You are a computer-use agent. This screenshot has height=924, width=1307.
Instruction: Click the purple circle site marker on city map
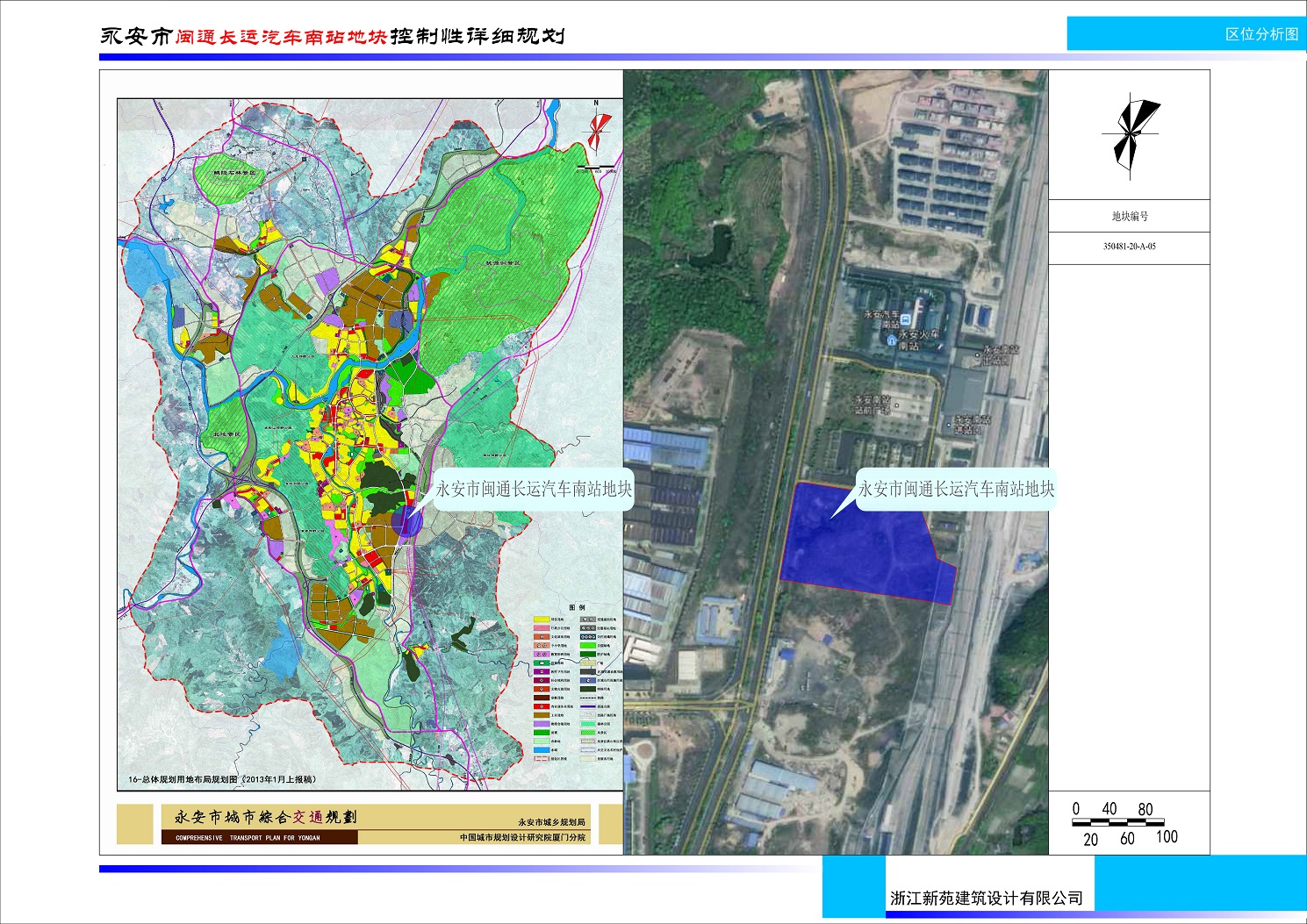tap(406, 519)
